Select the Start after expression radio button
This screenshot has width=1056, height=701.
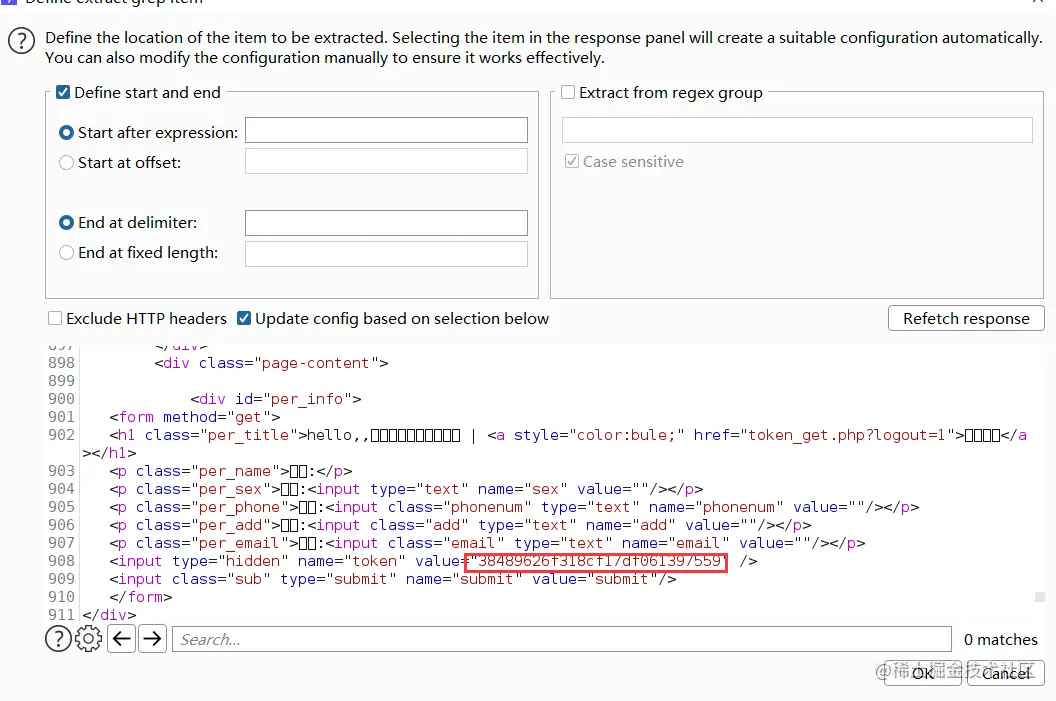point(67,132)
